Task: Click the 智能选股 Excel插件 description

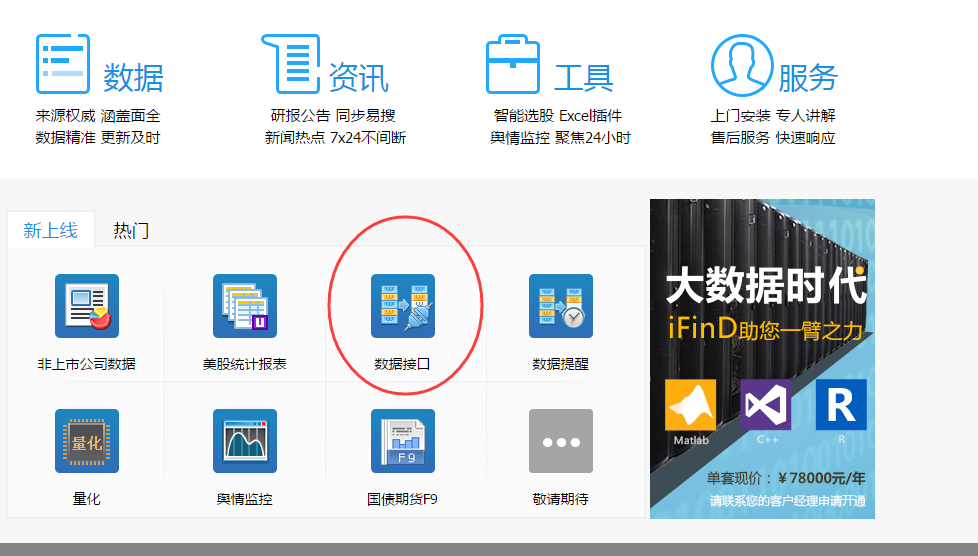Action: coord(558,115)
